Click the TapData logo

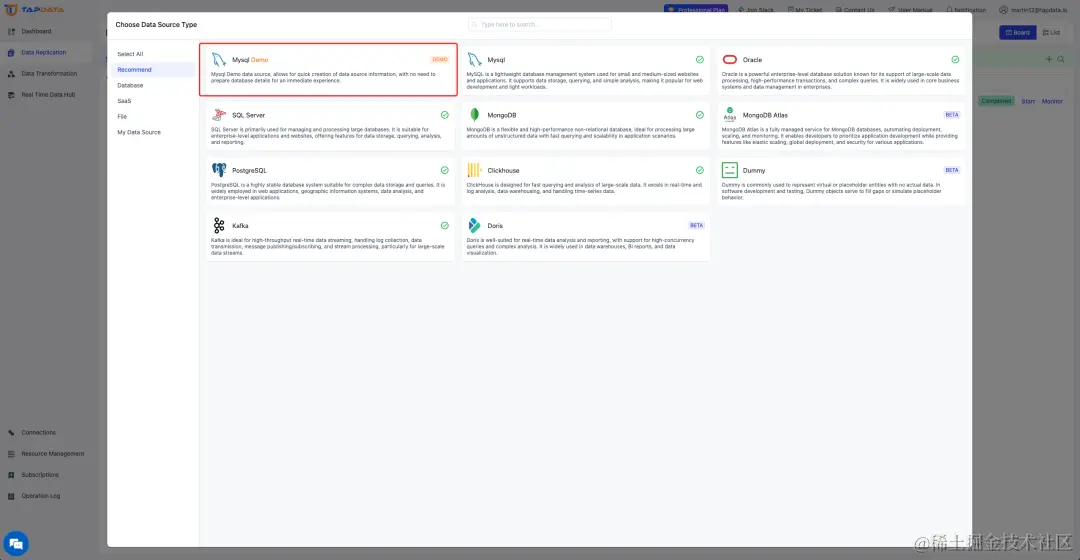tap(34, 10)
